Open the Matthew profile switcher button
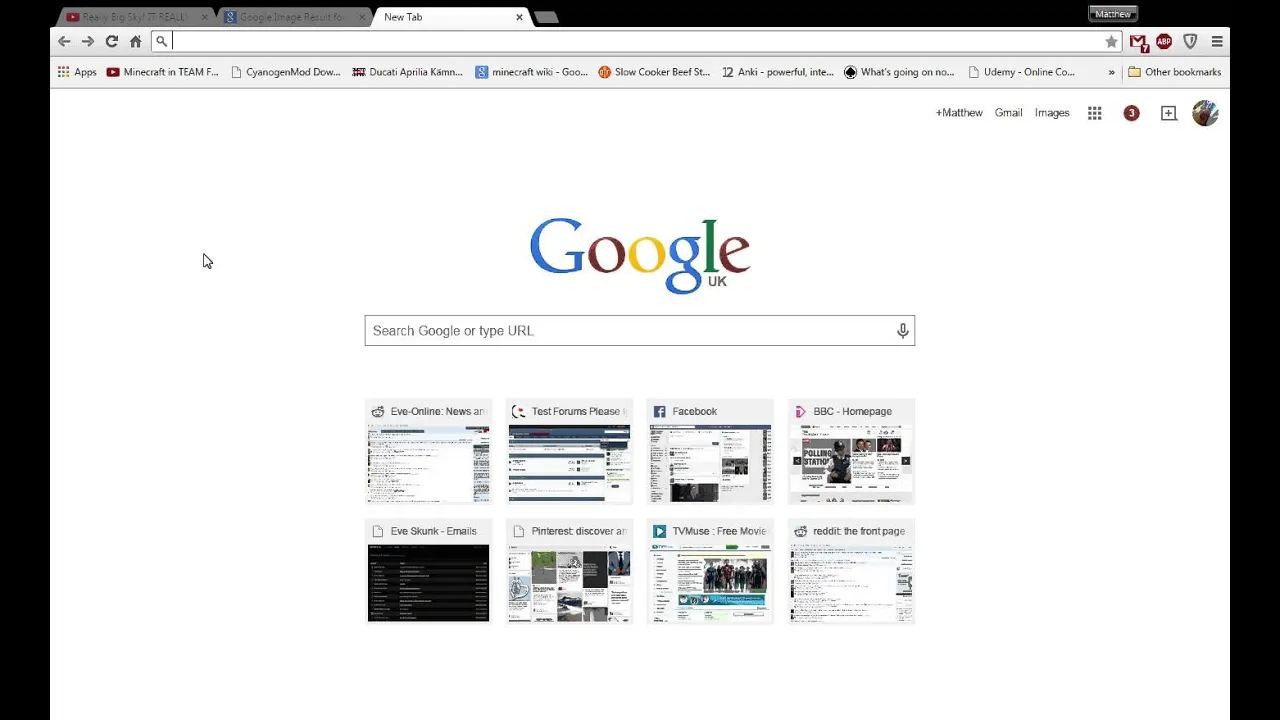Image resolution: width=1280 pixels, height=720 pixels. coord(1113,14)
